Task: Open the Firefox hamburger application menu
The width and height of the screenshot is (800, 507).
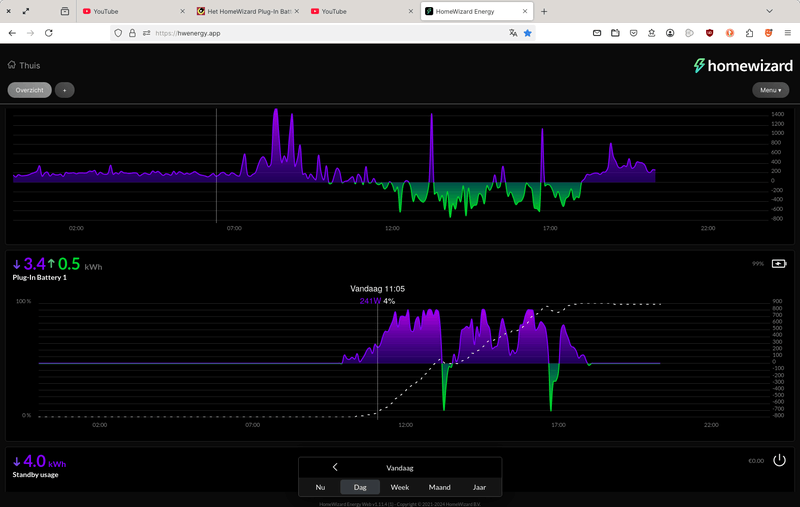Action: [788, 33]
